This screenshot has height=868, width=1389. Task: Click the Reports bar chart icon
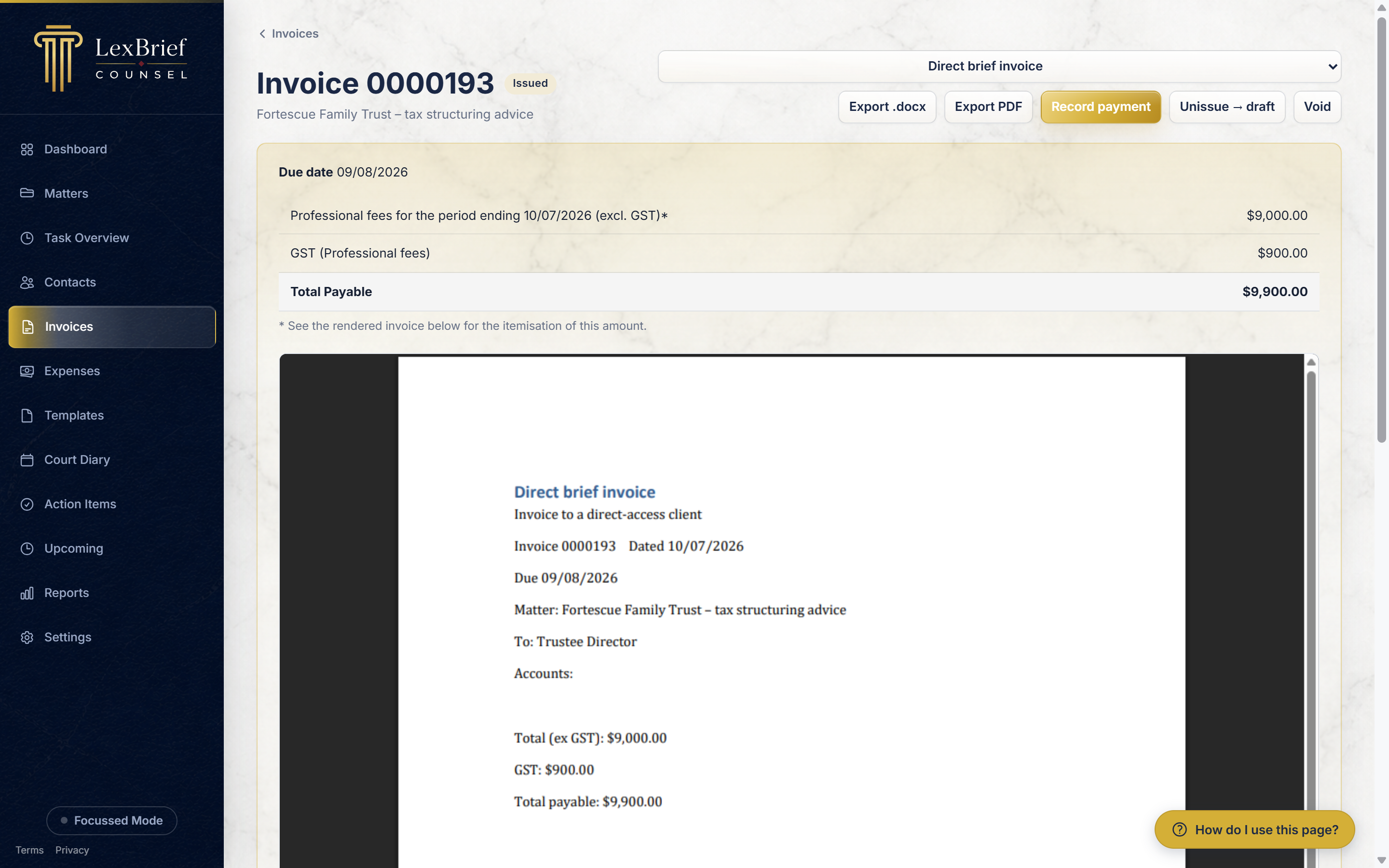(x=27, y=593)
